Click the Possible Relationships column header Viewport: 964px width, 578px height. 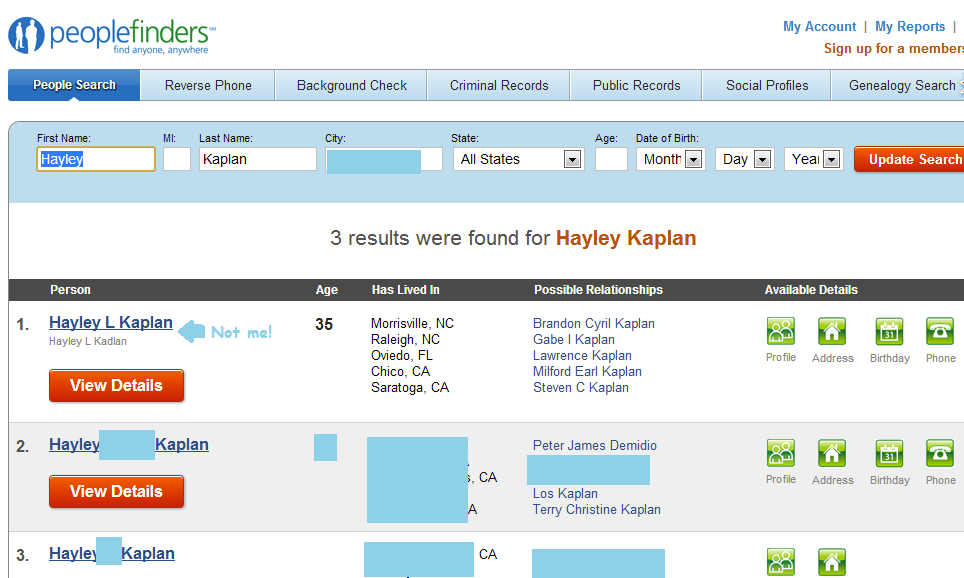598,290
